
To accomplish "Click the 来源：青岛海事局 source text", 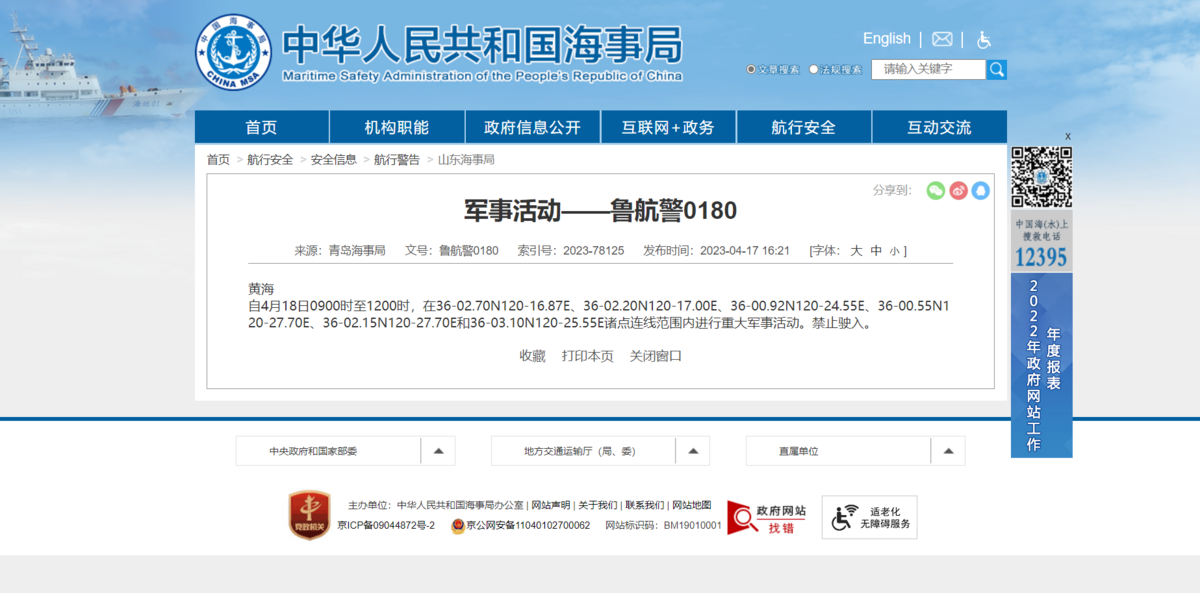I will (x=340, y=251).
